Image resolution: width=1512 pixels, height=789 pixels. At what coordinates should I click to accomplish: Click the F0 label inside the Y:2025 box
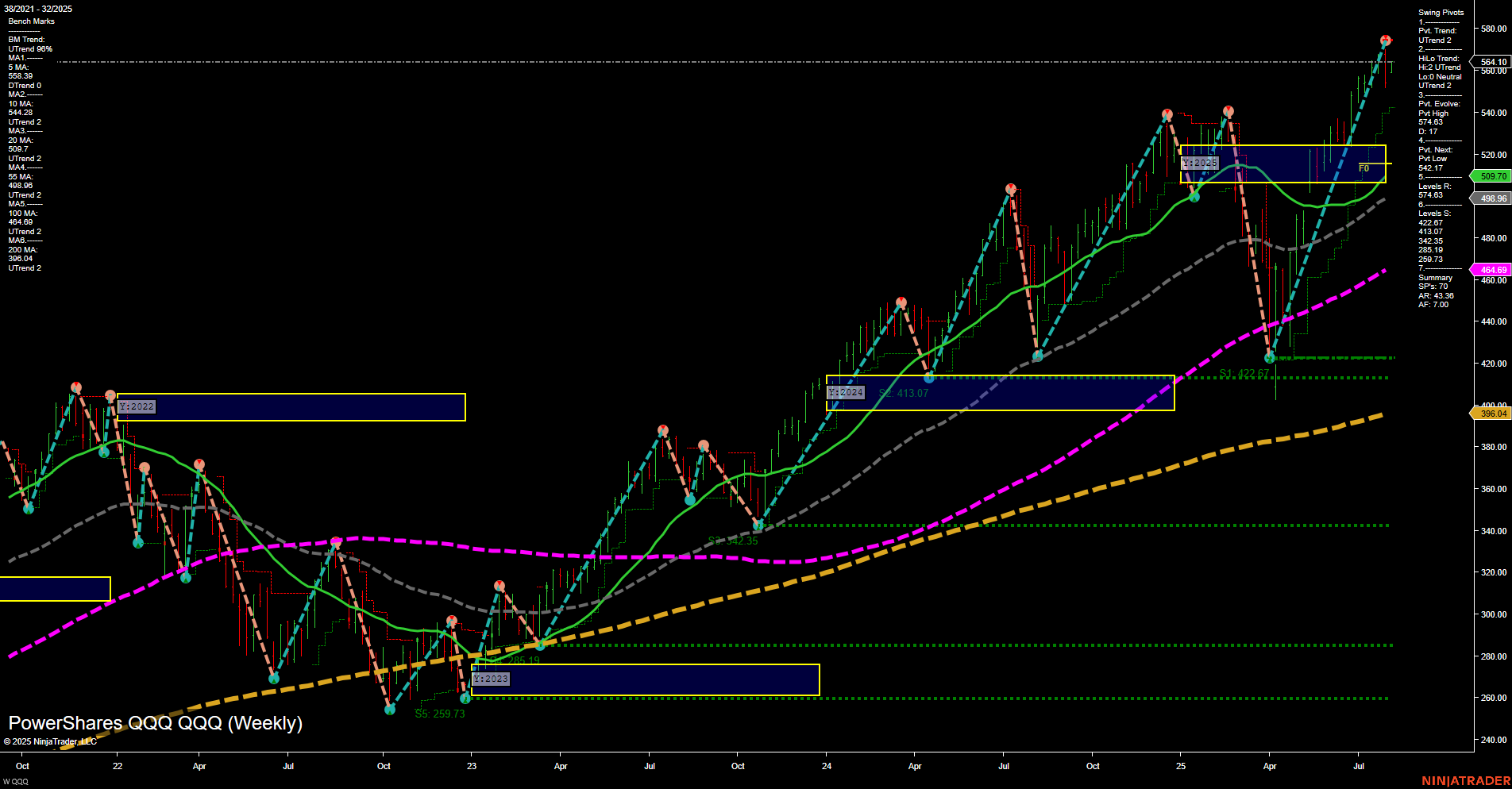(1364, 168)
